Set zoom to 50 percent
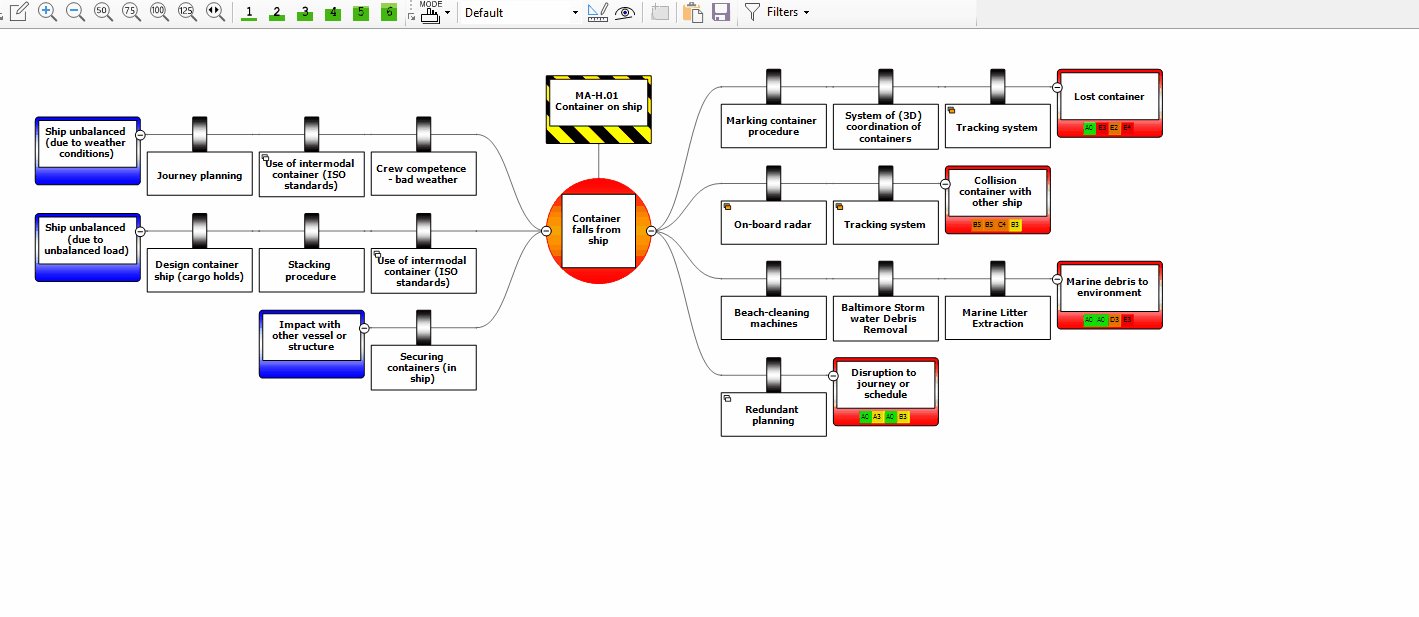Image resolution: width=1419 pixels, height=617 pixels. tap(103, 12)
